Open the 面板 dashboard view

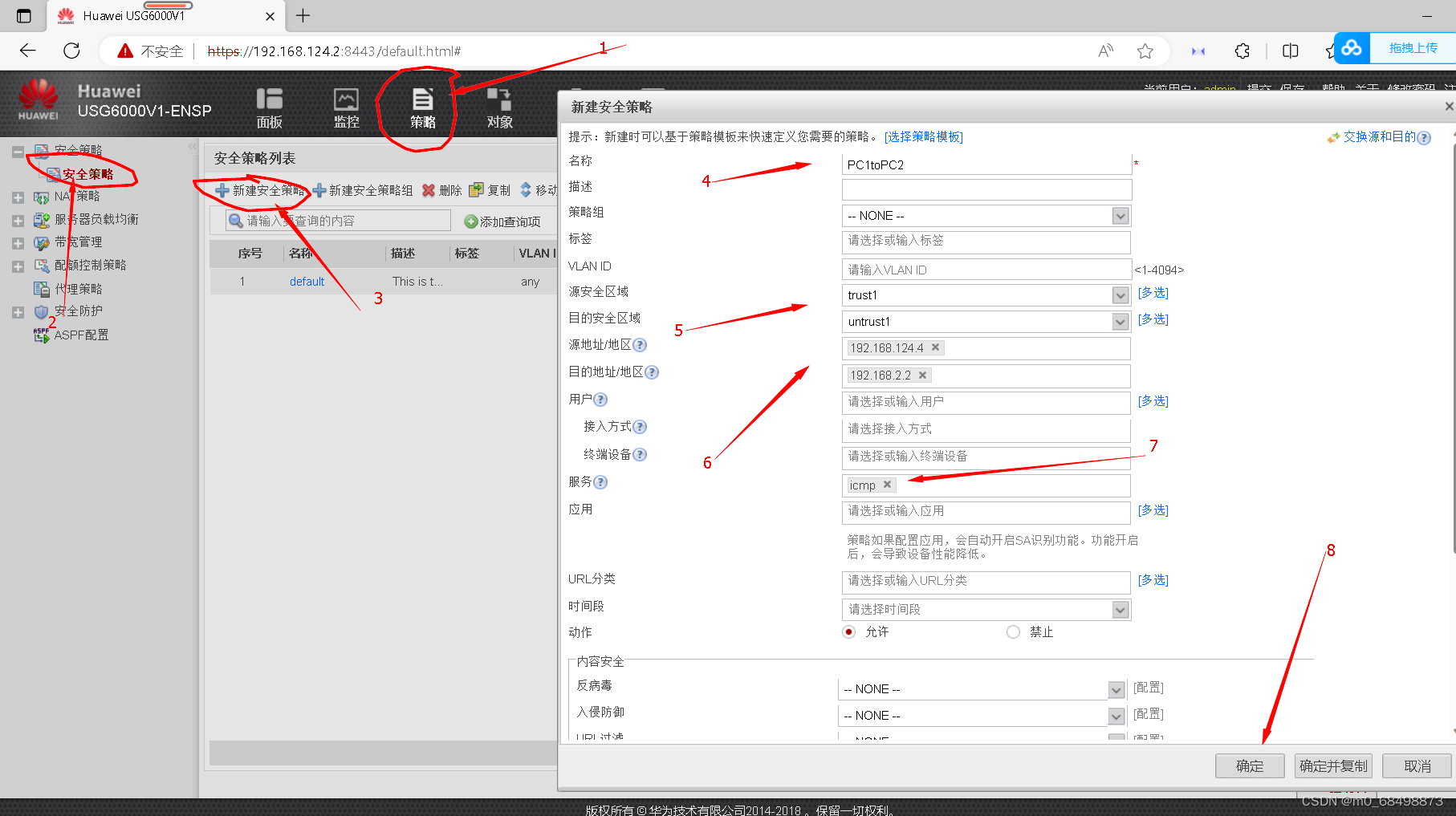pyautogui.click(x=270, y=107)
